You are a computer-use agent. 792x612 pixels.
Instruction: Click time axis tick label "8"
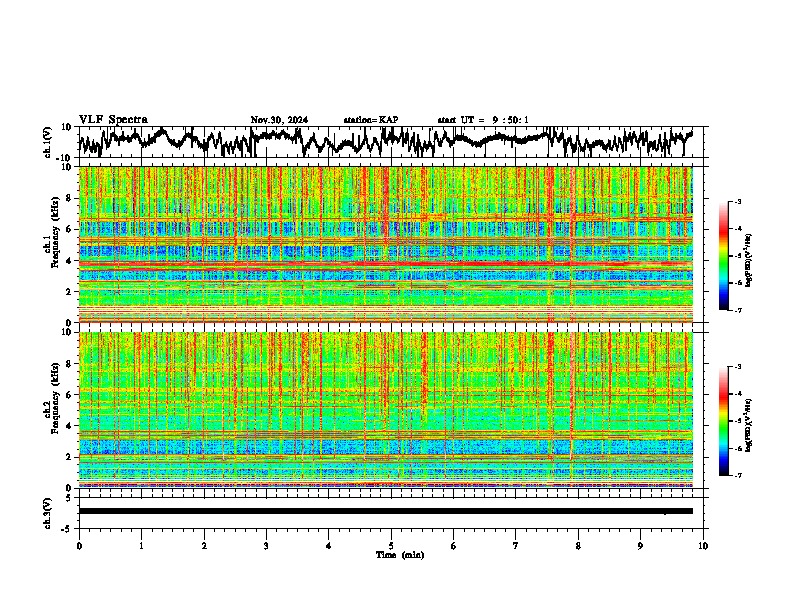click(578, 545)
